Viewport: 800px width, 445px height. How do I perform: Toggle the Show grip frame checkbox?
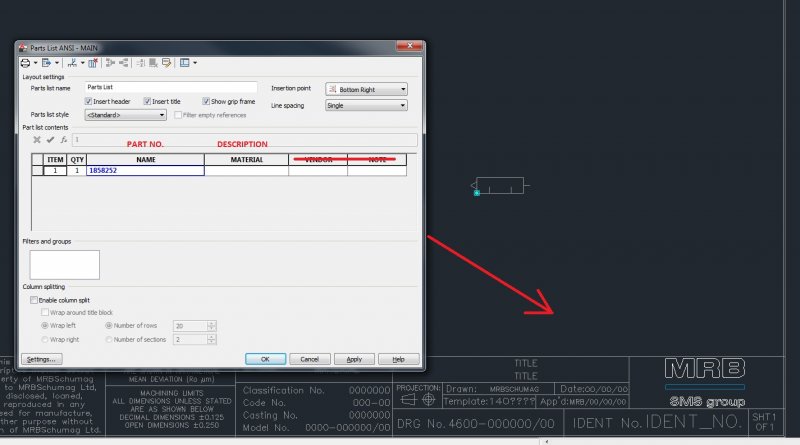pyautogui.click(x=206, y=101)
